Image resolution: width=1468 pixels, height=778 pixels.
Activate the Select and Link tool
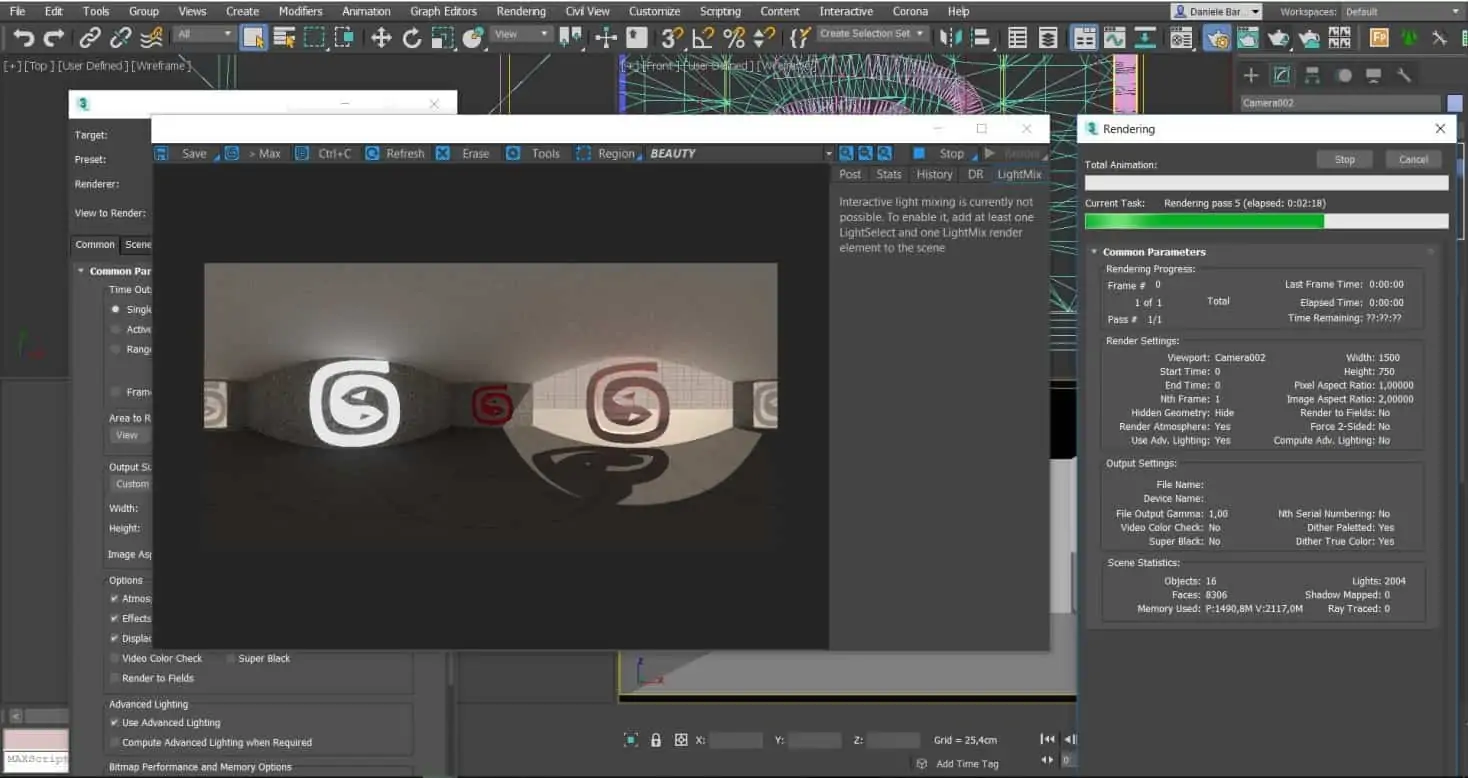90,38
